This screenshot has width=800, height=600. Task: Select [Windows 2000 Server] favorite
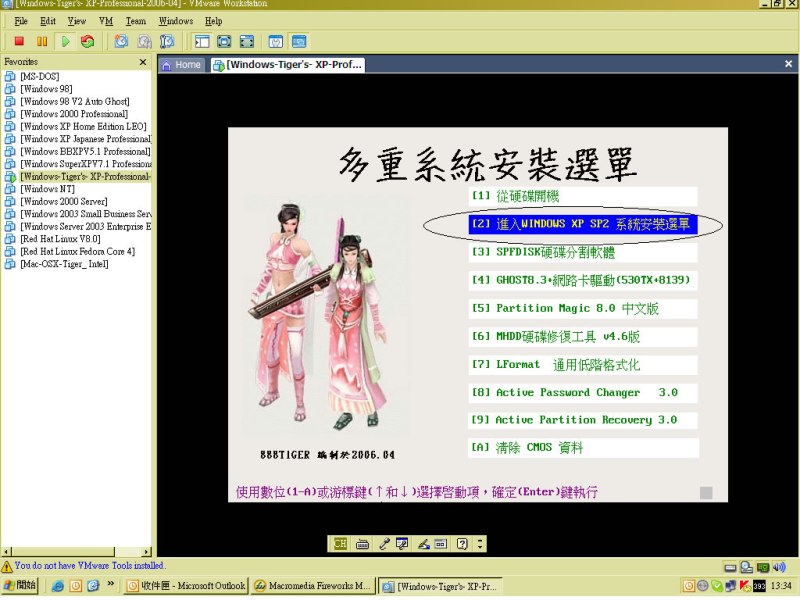point(64,202)
